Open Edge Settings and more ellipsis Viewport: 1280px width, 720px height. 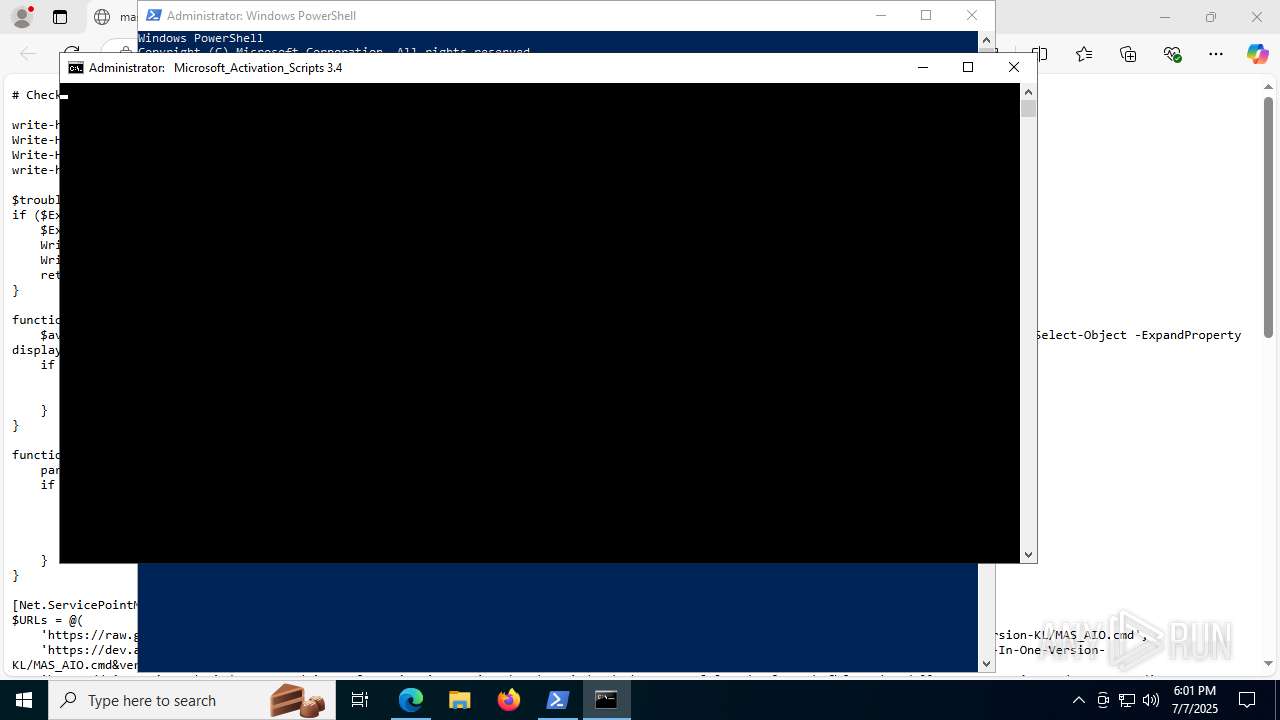point(1216,54)
